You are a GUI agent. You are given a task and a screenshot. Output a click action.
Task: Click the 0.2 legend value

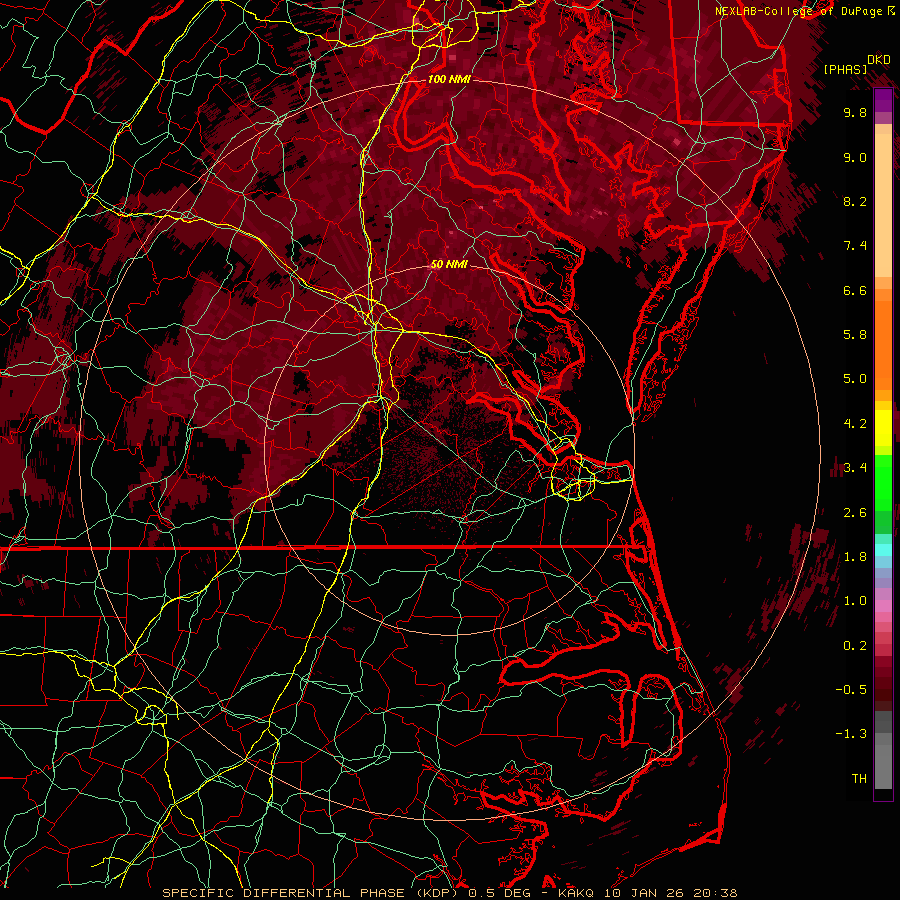click(855, 646)
